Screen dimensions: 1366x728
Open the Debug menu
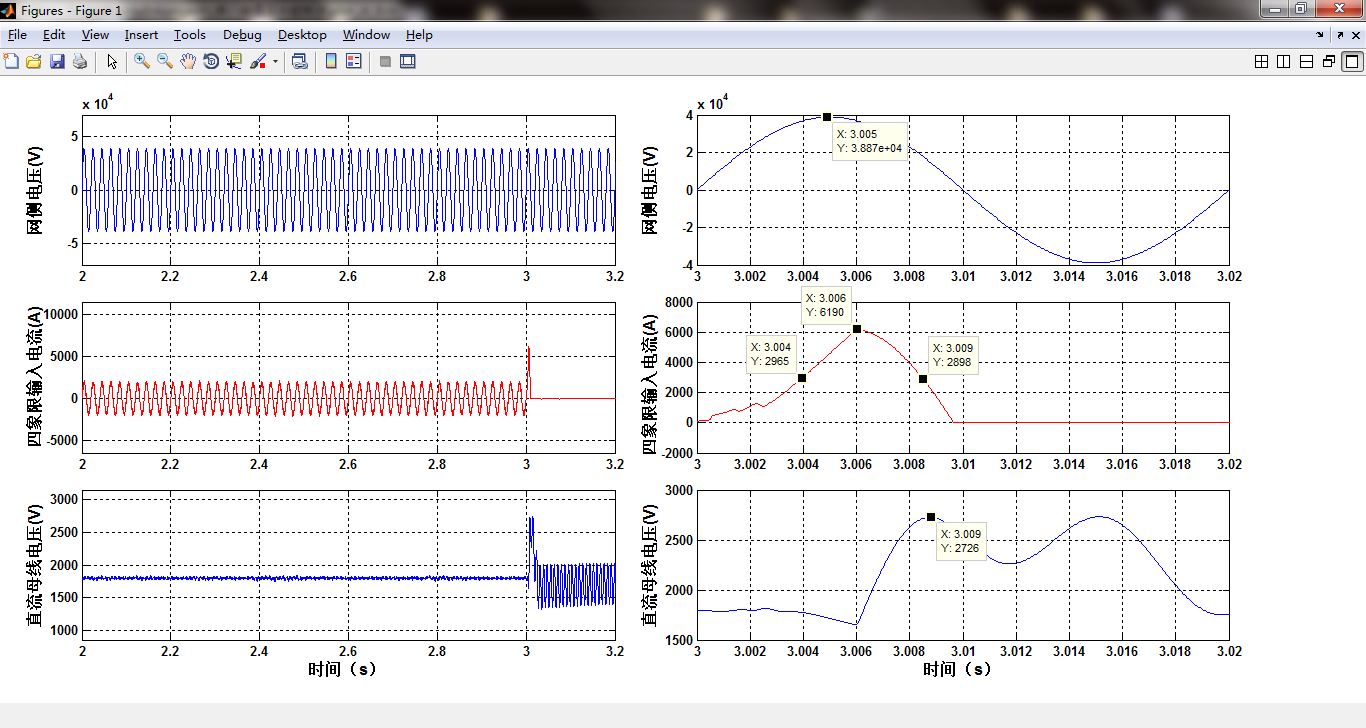click(242, 35)
